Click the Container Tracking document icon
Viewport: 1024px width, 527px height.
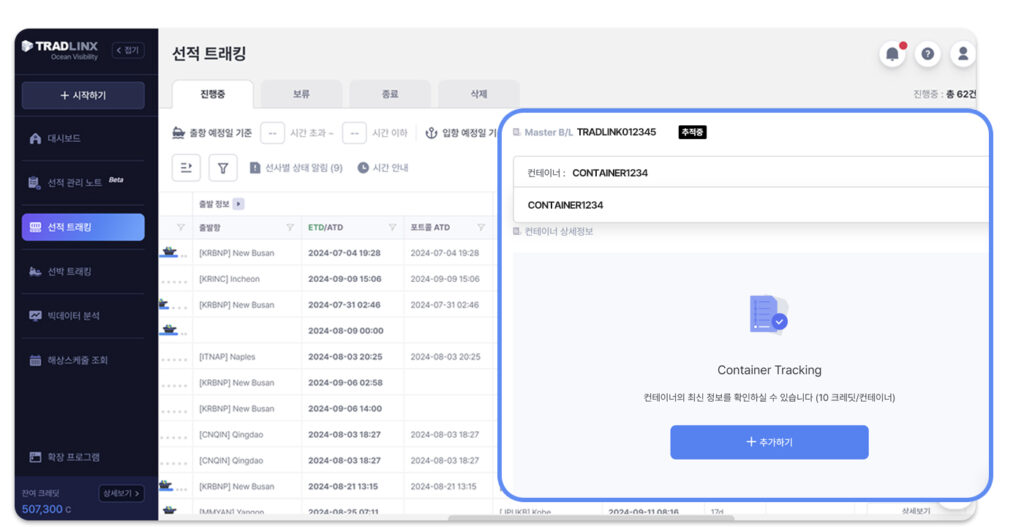tap(769, 315)
